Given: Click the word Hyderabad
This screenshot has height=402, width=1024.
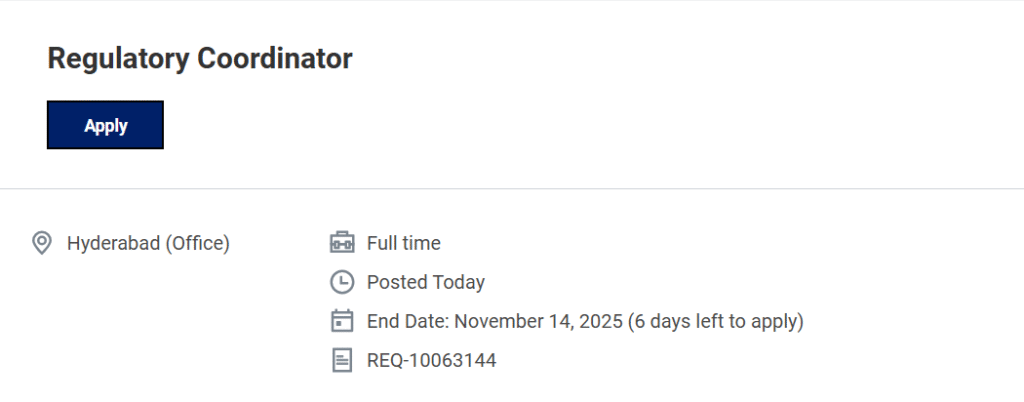Looking at the screenshot, I should point(112,243).
